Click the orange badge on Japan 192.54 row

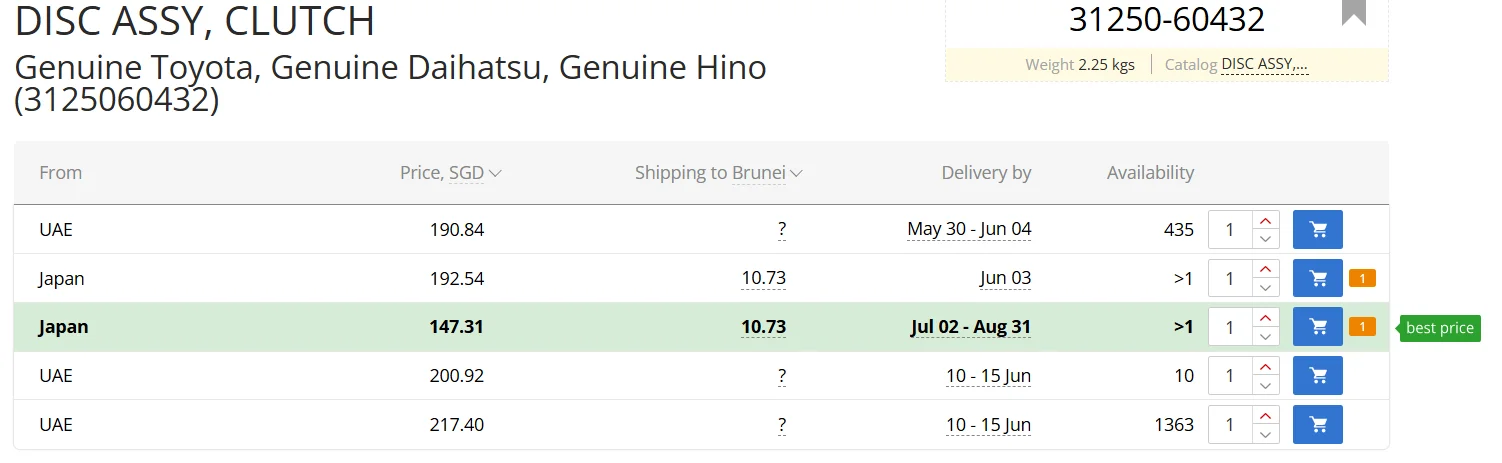[1362, 278]
